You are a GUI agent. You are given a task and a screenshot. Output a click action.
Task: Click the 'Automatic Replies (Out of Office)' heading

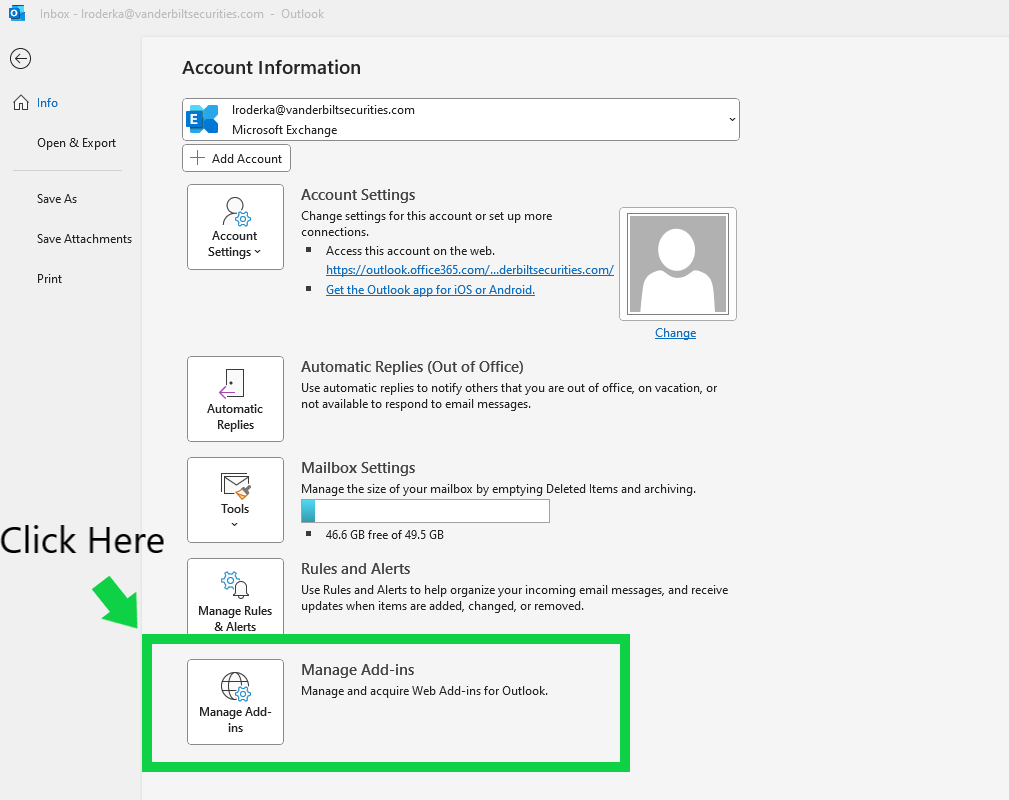pos(412,367)
